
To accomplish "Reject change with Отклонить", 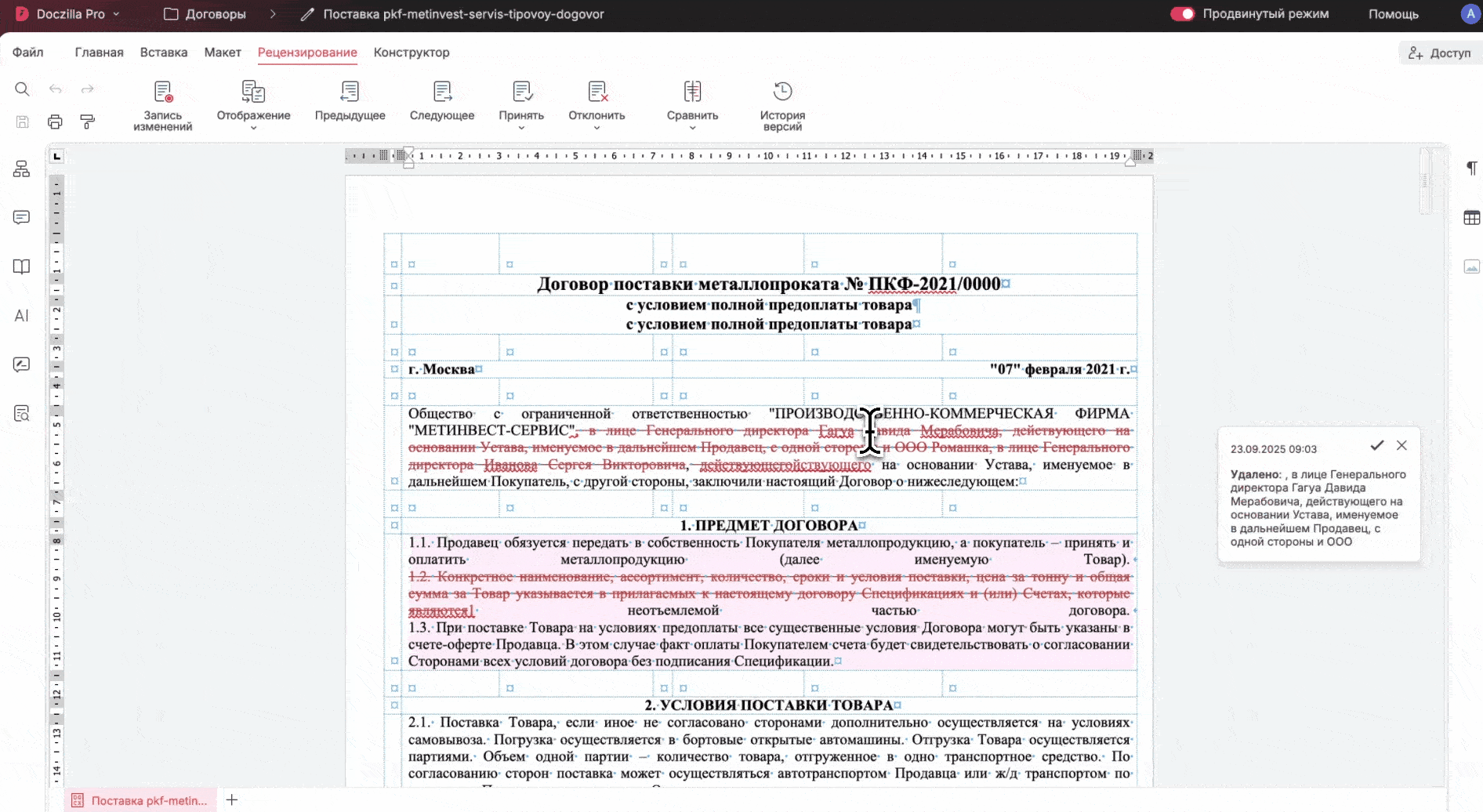I will tap(596, 104).
